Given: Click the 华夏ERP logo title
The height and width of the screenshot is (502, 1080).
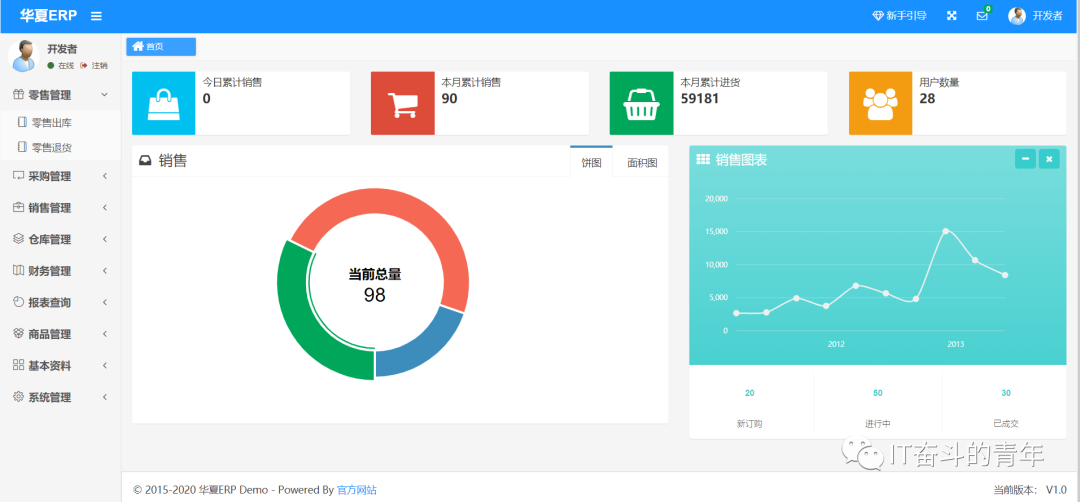Looking at the screenshot, I should tap(48, 15).
